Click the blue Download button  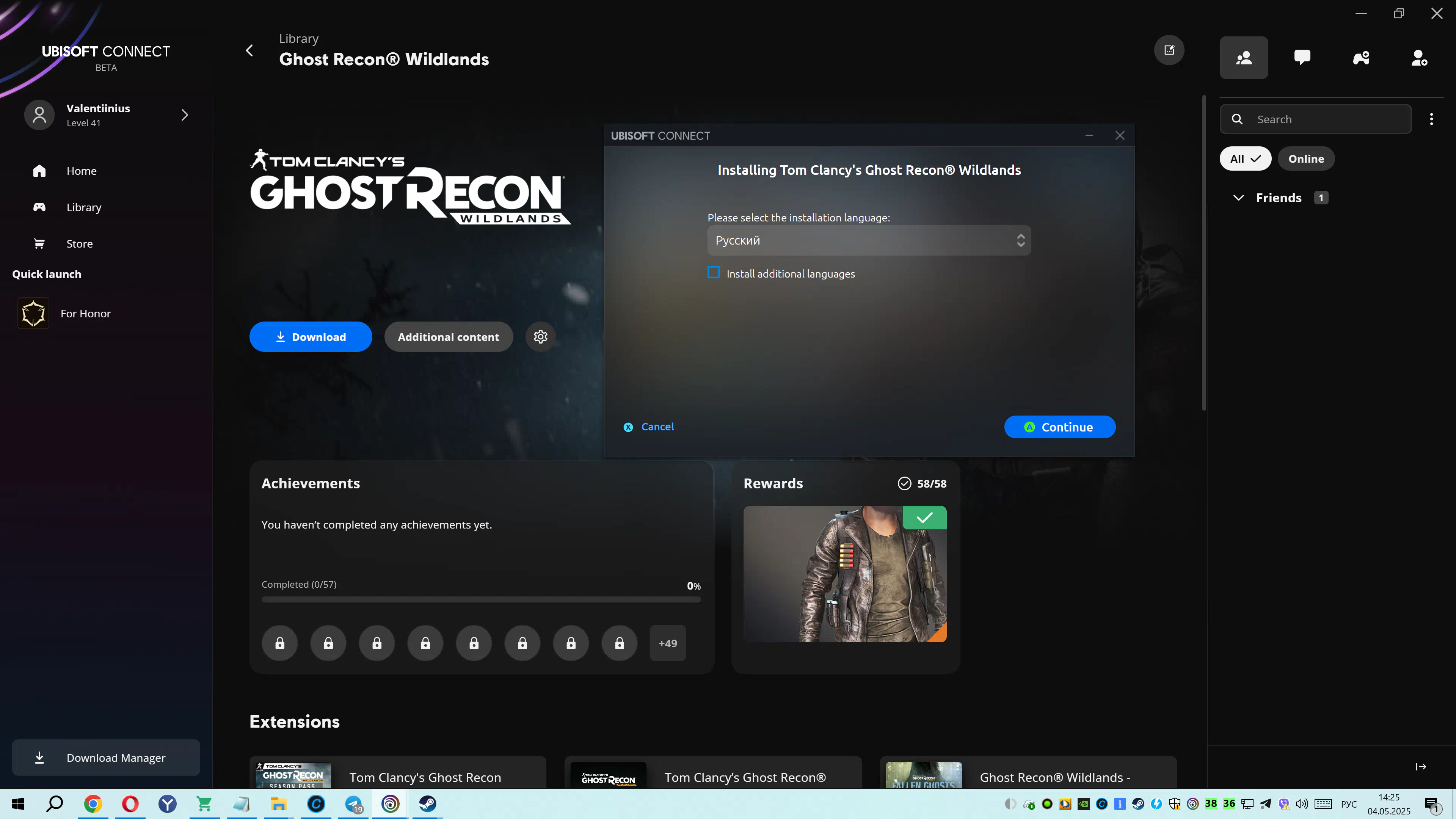coord(311,337)
